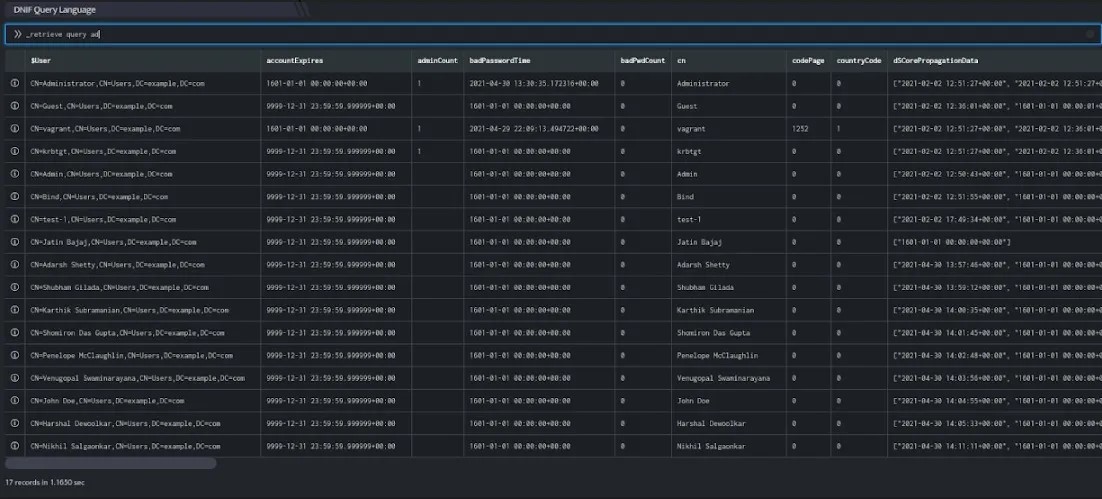Open info icon for Penelope McClaughlin row
The width and height of the screenshot is (1102, 499).
point(15,356)
